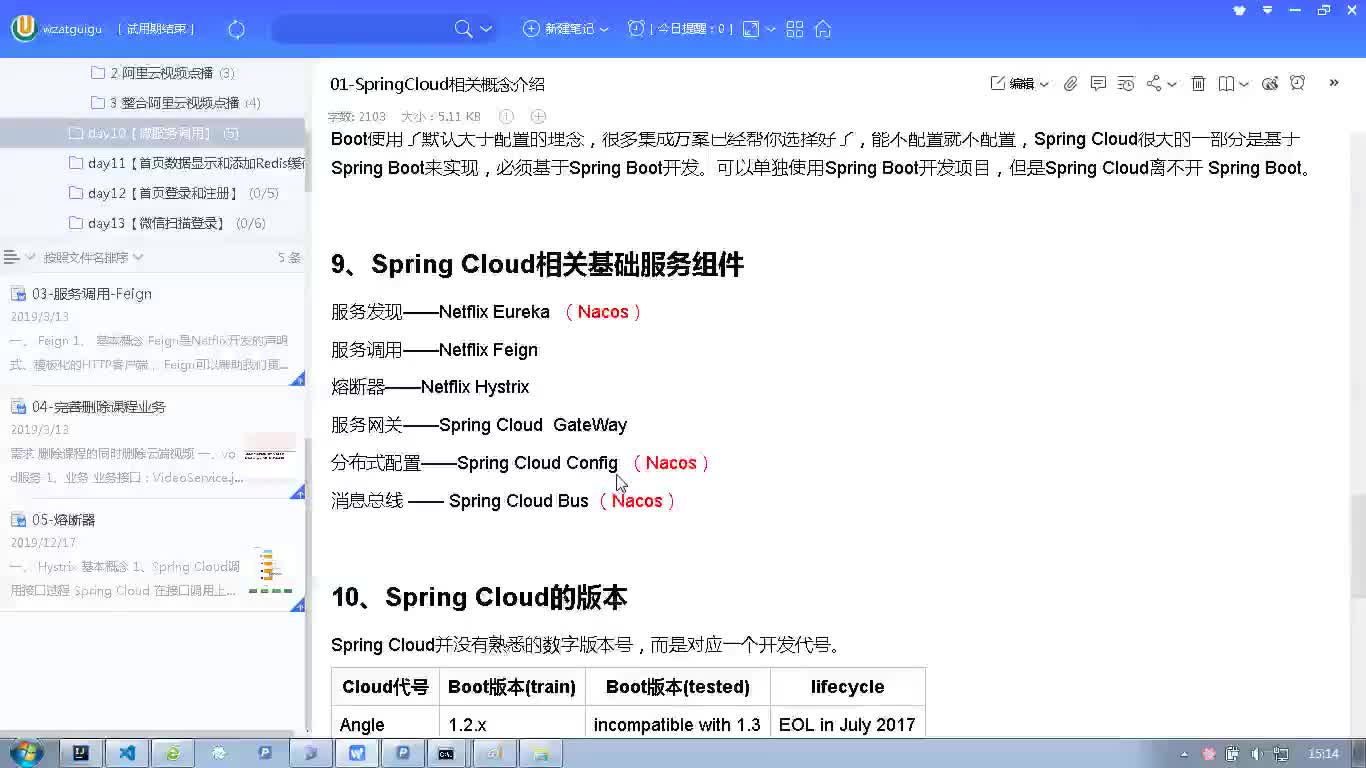Click the paperclip attachment icon

[x=1070, y=84]
